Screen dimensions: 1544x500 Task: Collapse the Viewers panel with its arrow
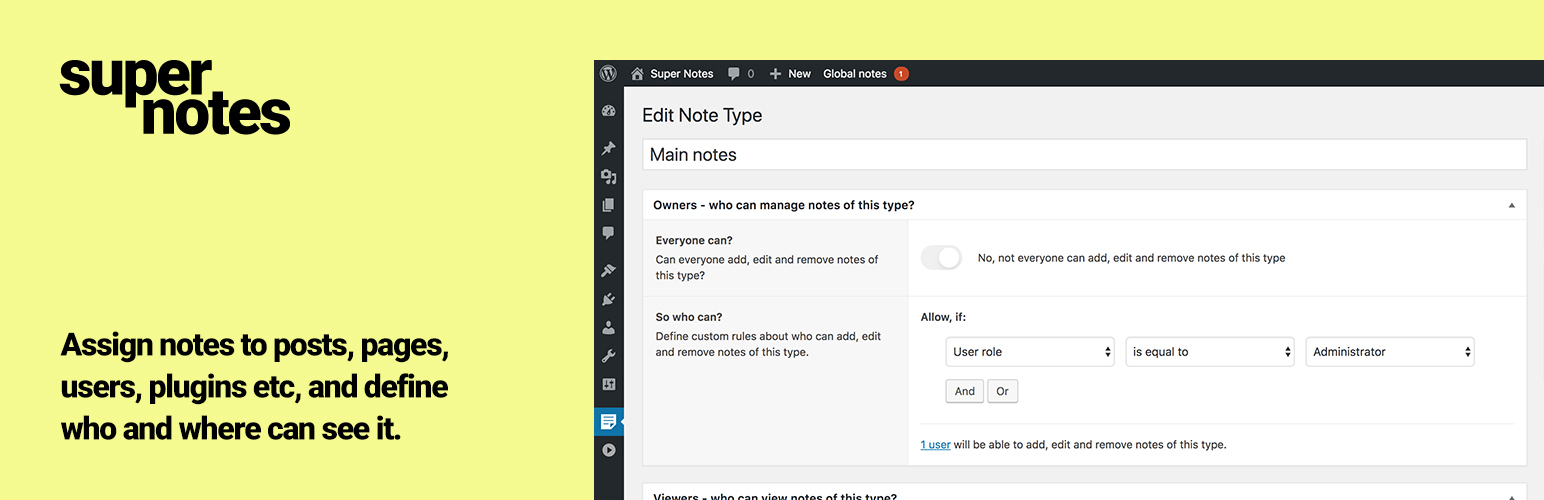tap(1511, 496)
